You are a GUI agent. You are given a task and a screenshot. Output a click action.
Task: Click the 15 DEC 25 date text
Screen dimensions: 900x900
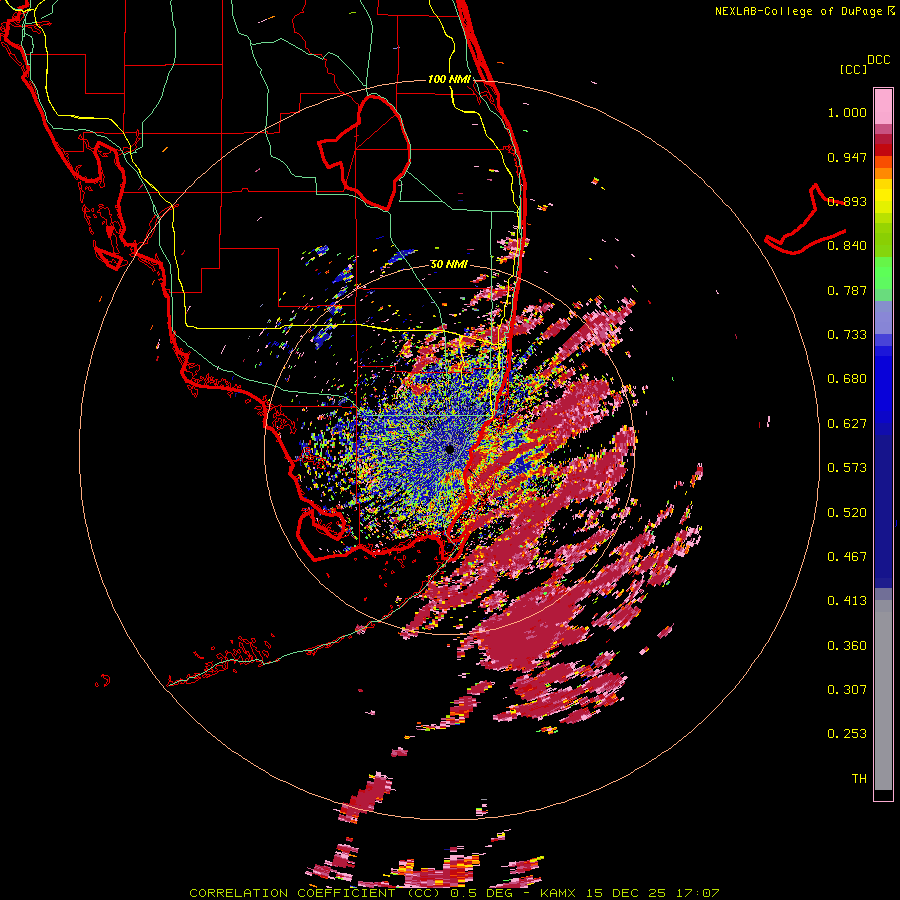626,893
